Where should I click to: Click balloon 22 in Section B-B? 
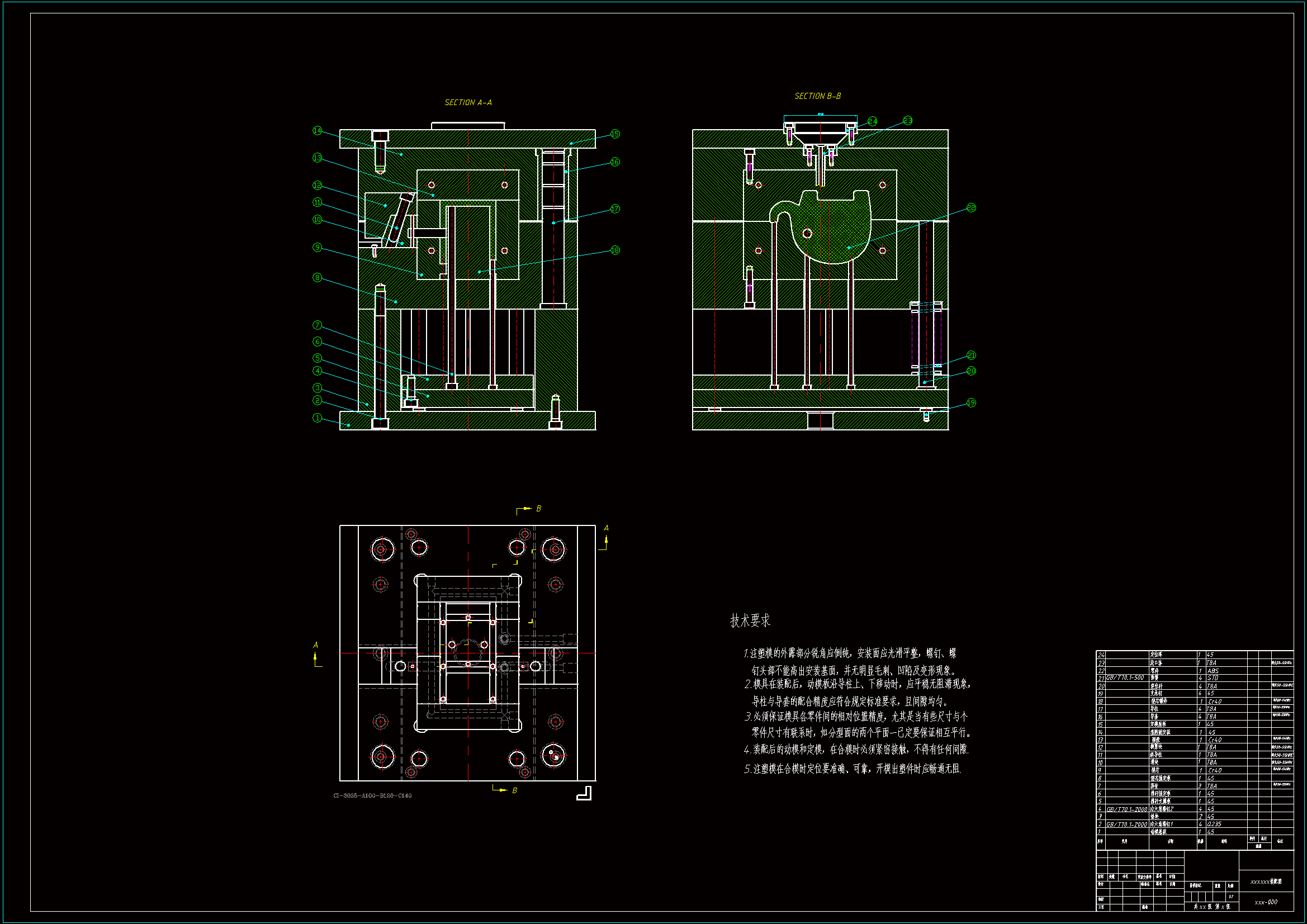[x=971, y=208]
